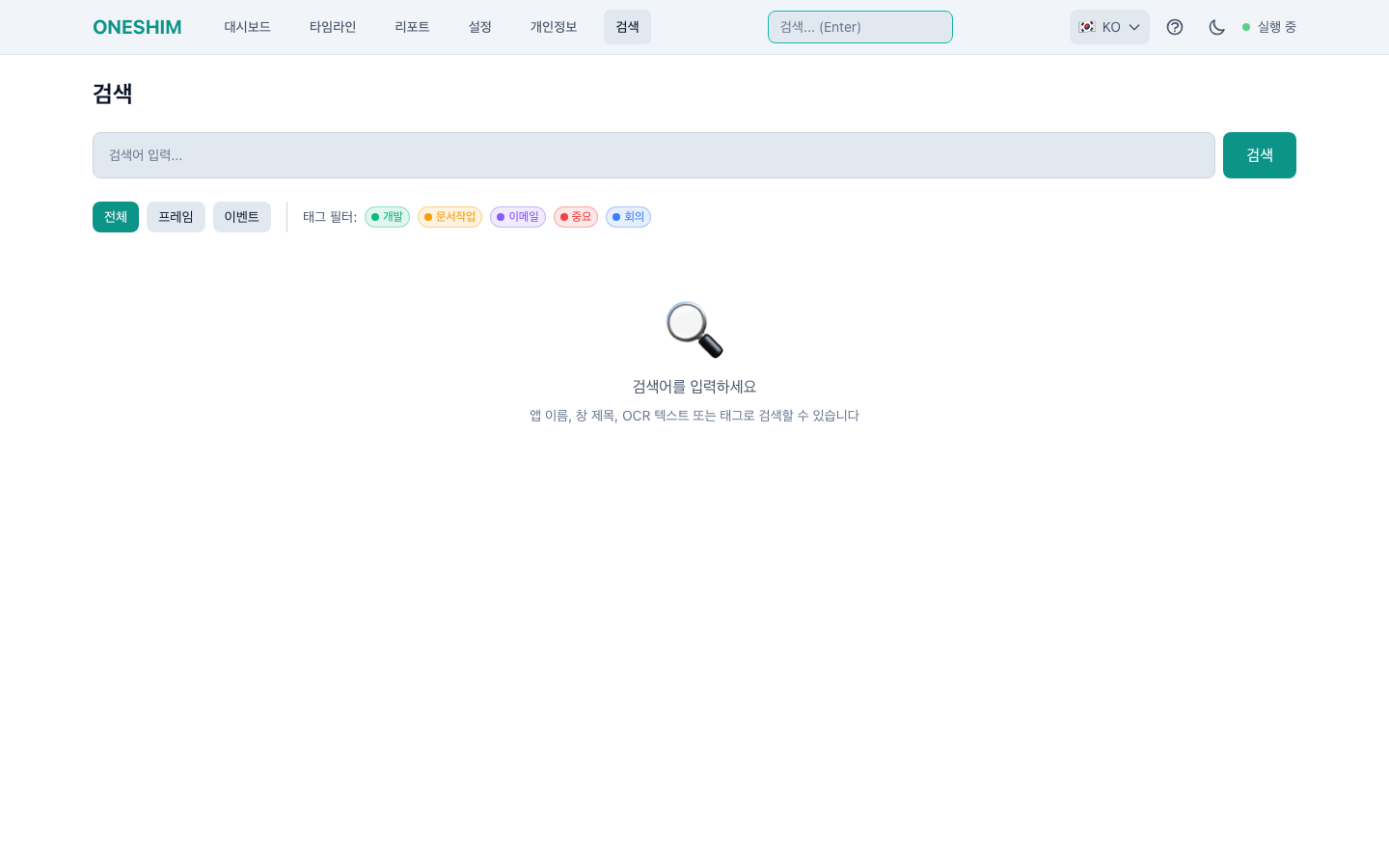The image size is (1389, 868).
Task: Open the 설정 page
Action: [479, 27]
